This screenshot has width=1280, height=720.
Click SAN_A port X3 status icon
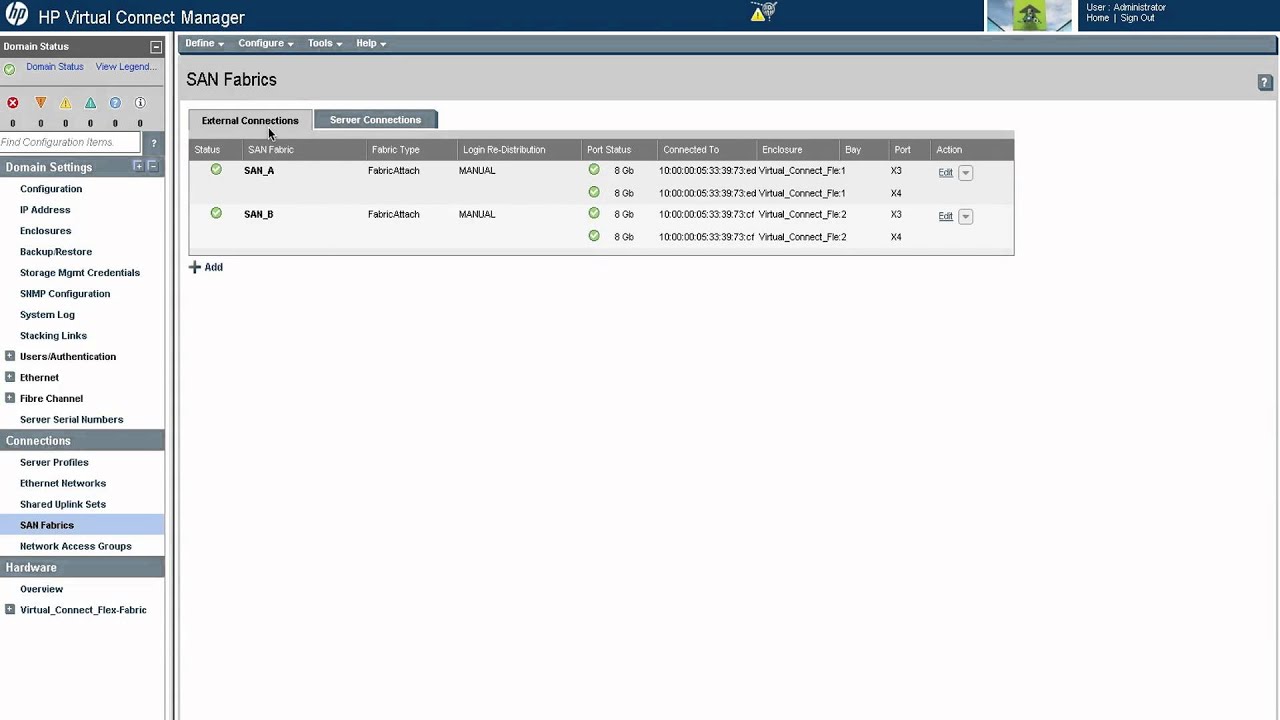tap(594, 170)
